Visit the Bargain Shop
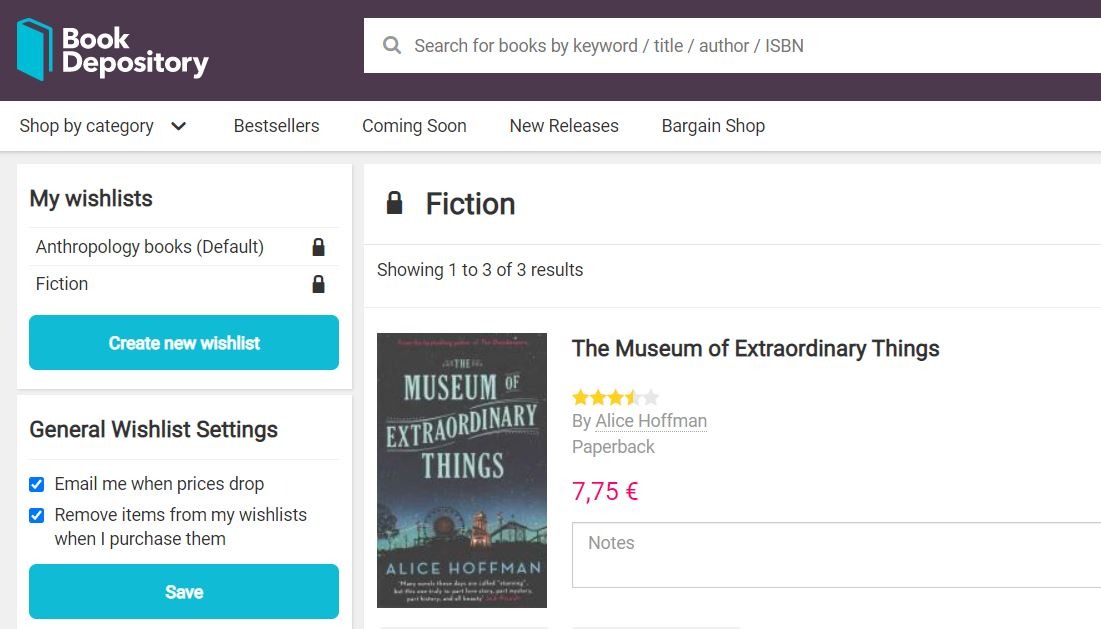Viewport: 1101px width, 629px height. click(x=713, y=126)
